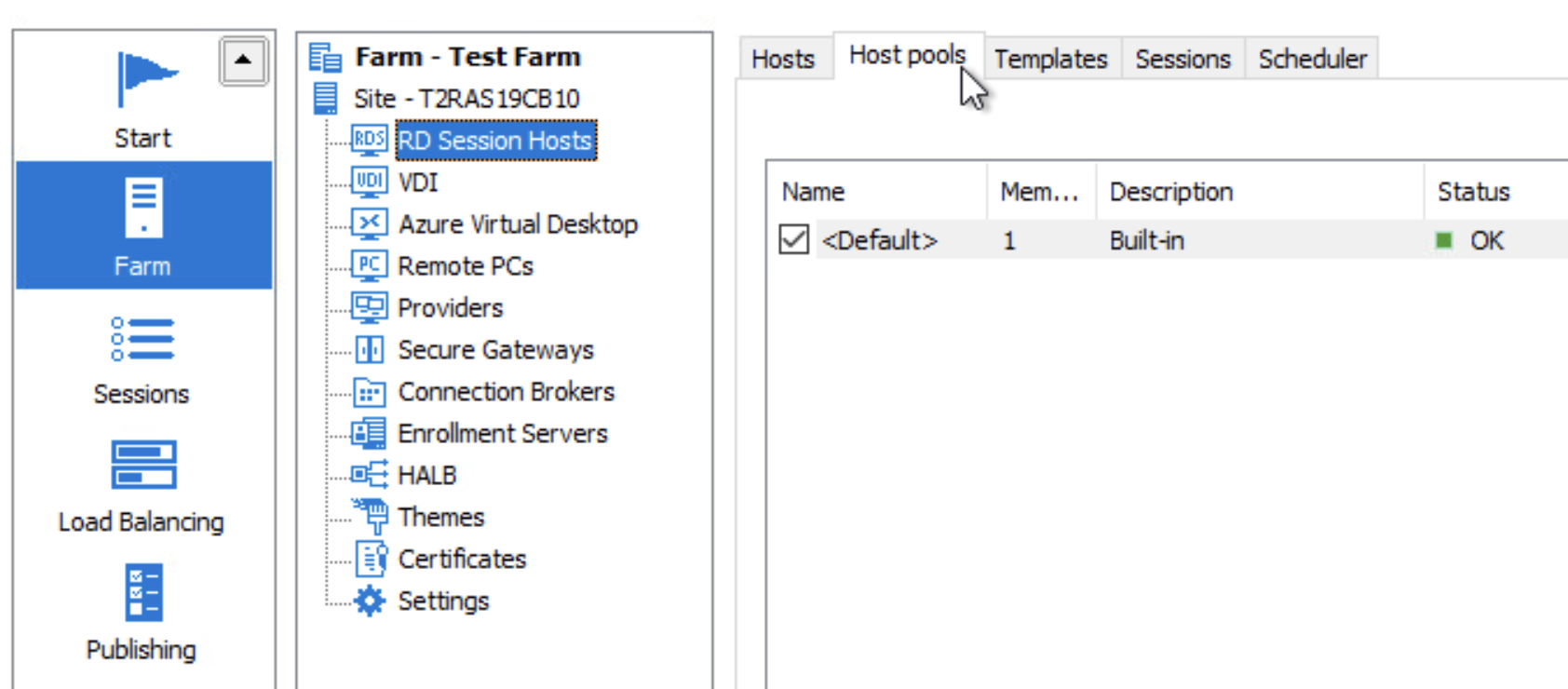Open the Load Balancing category icon

pyautogui.click(x=142, y=465)
